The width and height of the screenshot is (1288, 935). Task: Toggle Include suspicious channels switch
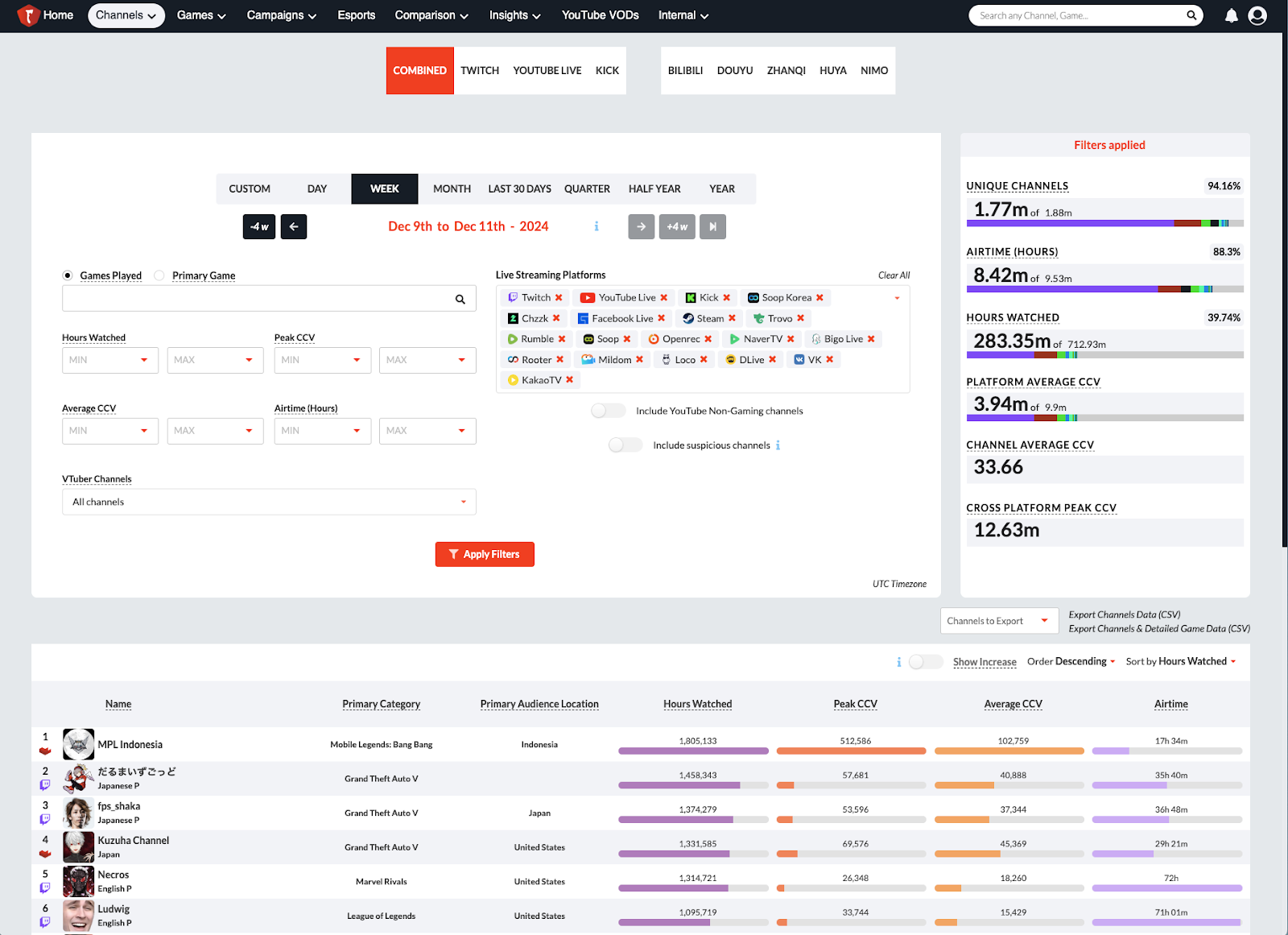click(625, 445)
